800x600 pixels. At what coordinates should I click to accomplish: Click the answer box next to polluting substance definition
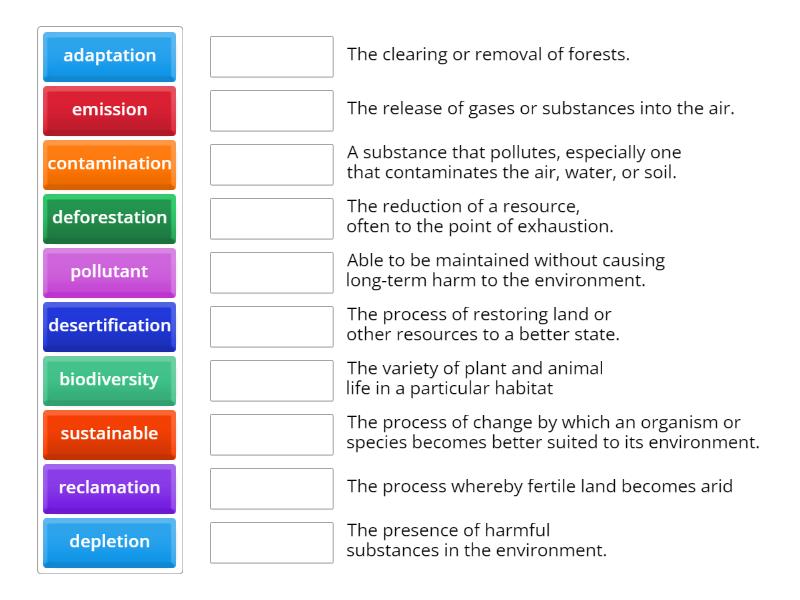click(x=271, y=164)
